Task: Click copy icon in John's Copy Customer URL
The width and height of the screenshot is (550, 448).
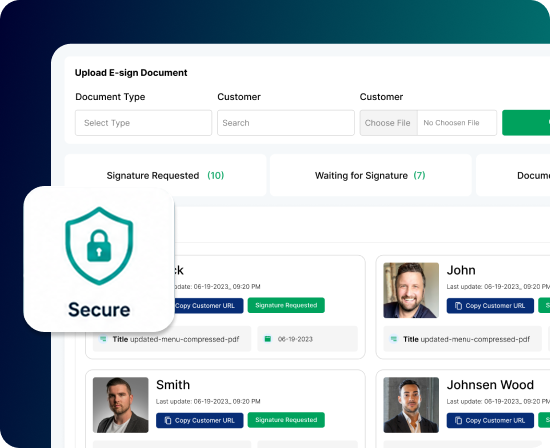Action: [x=458, y=306]
